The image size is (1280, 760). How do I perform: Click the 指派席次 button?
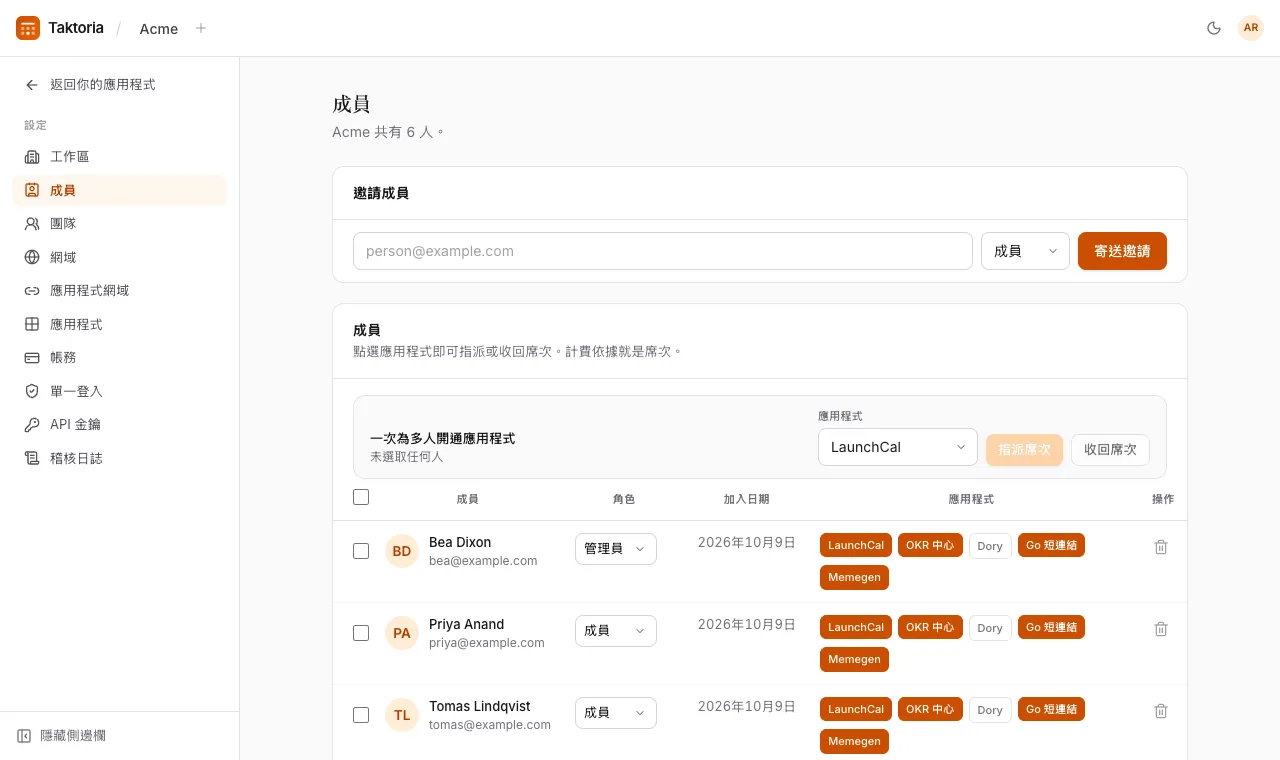1024,450
